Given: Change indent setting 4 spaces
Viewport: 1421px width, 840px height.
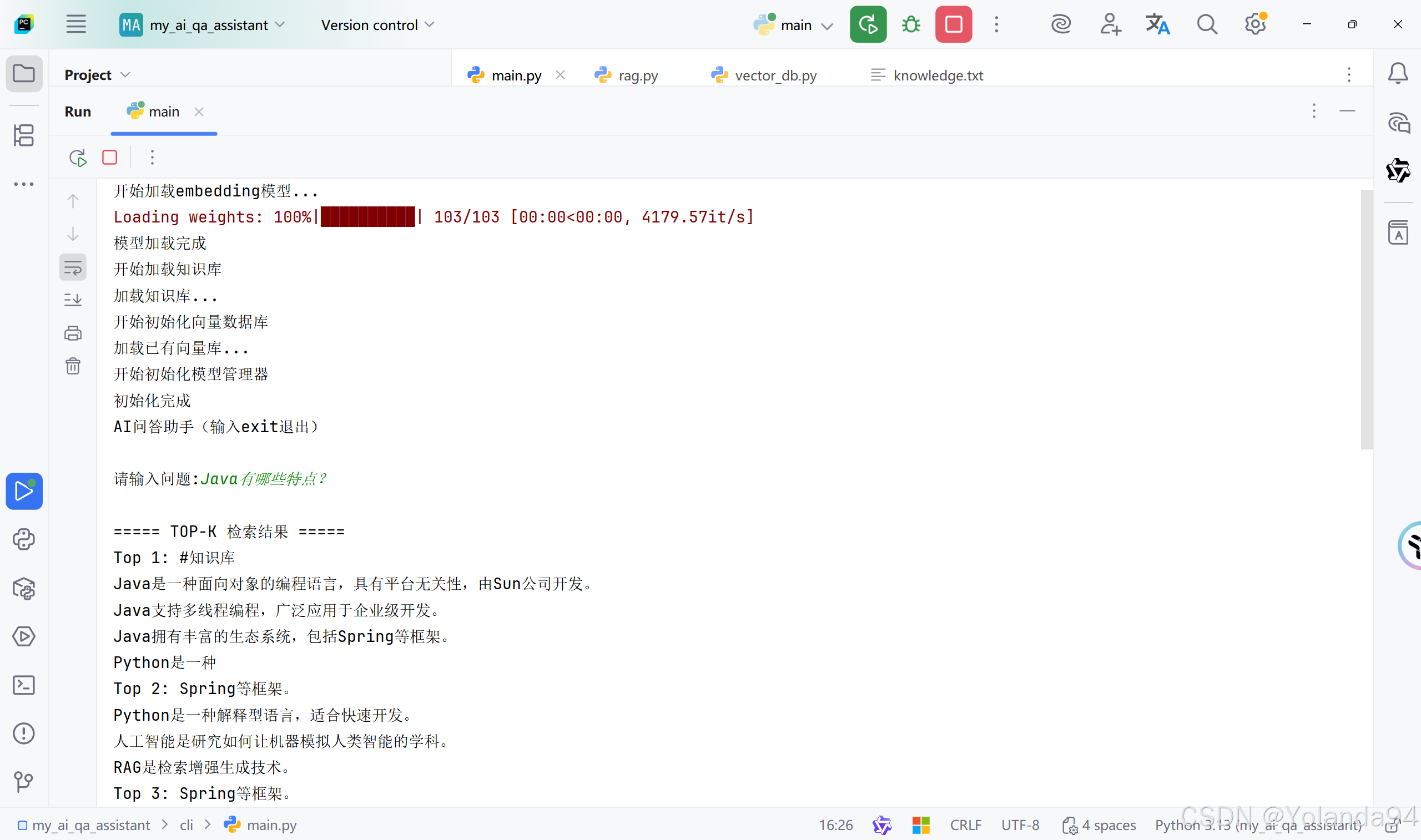Looking at the screenshot, I should coord(1099,825).
